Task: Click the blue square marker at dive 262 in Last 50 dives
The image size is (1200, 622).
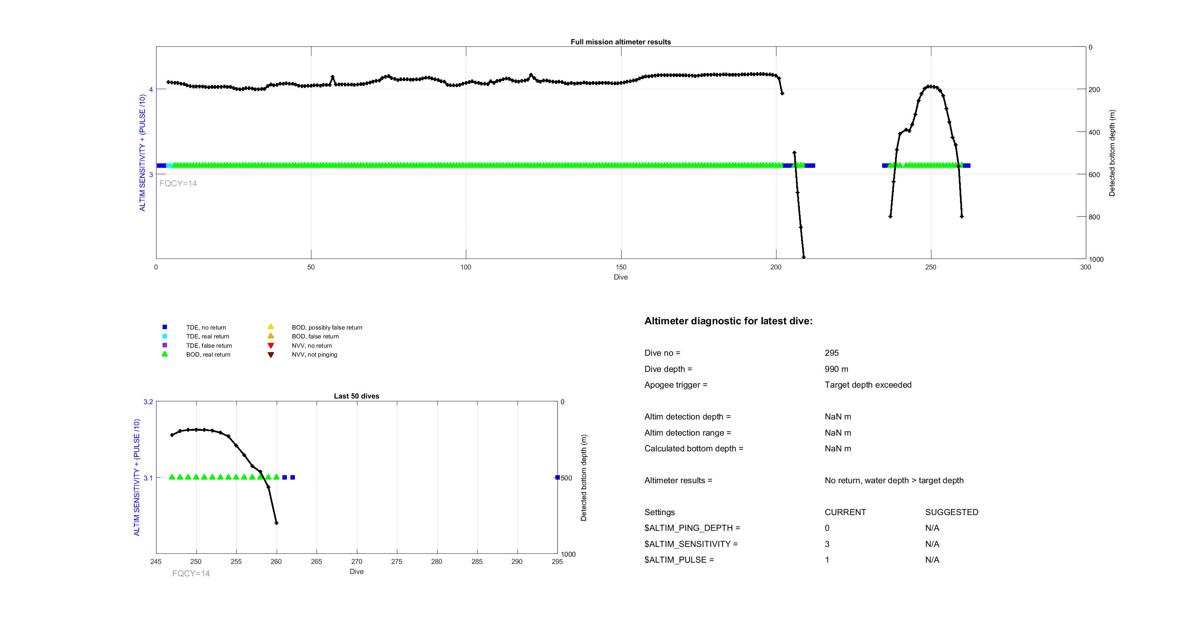Action: 292,477
